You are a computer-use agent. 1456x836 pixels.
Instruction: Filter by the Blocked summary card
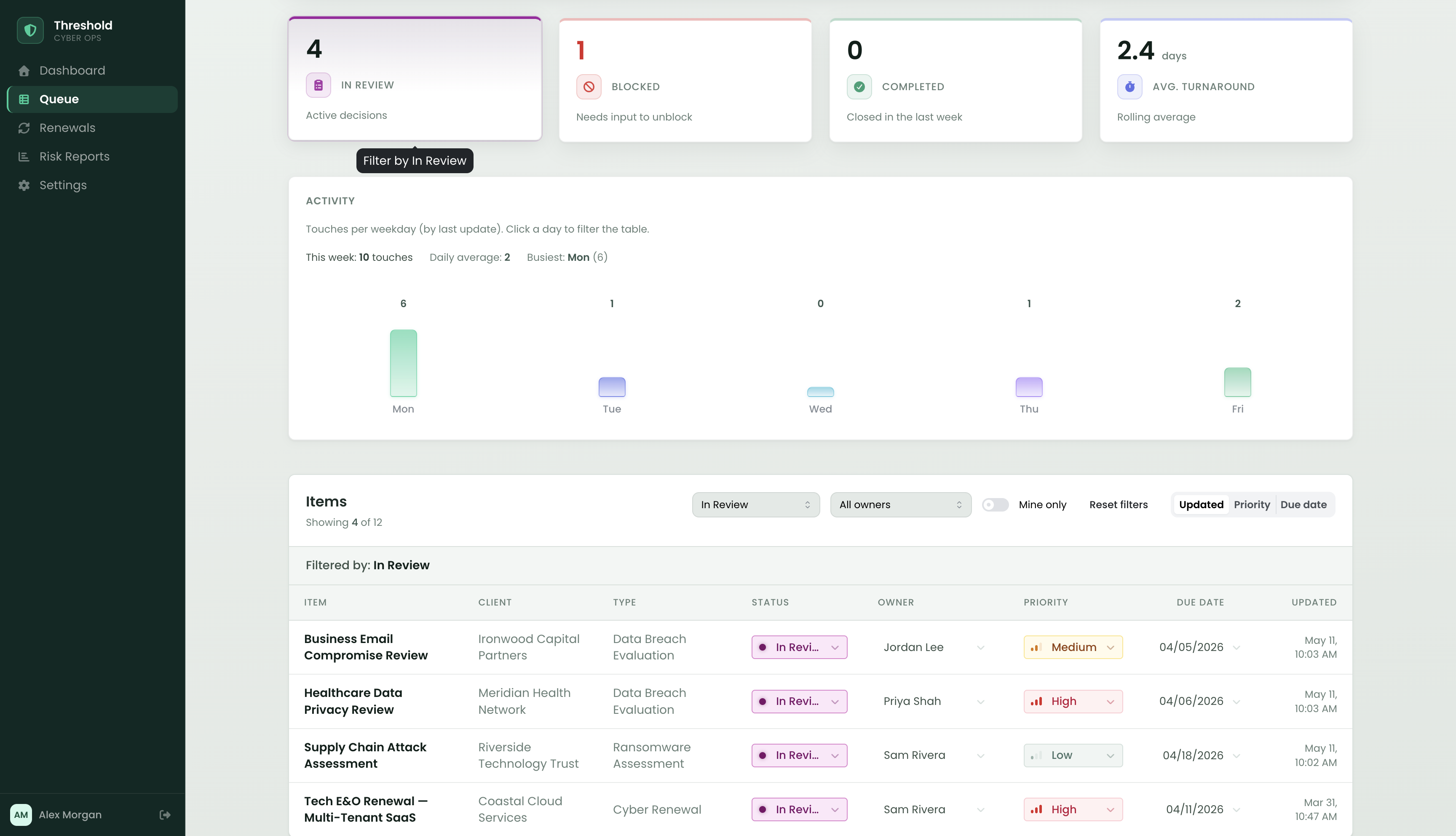coord(685,80)
